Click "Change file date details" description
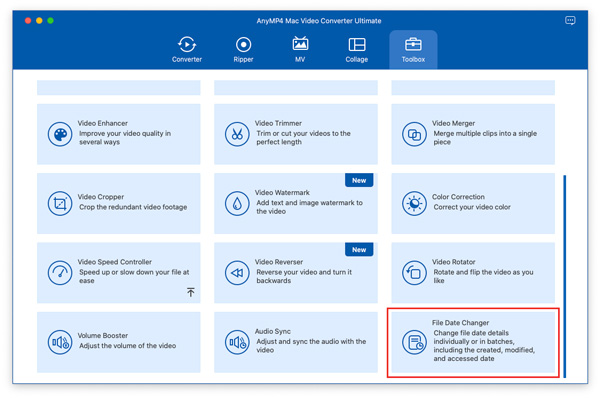Viewport: 600px width, 398px height. (484, 346)
